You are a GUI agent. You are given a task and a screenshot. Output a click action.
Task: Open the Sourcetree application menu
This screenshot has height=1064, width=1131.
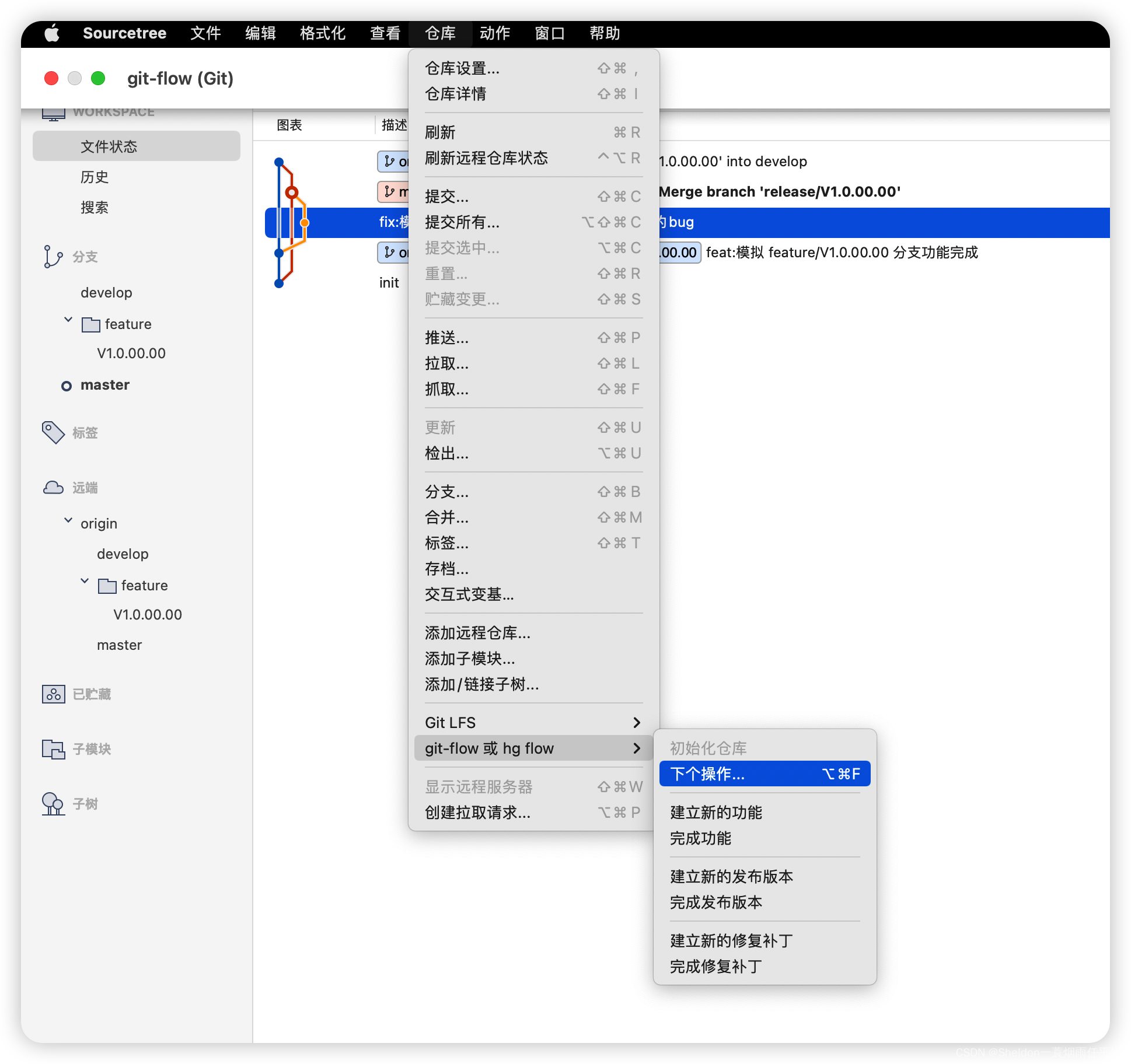click(x=124, y=33)
